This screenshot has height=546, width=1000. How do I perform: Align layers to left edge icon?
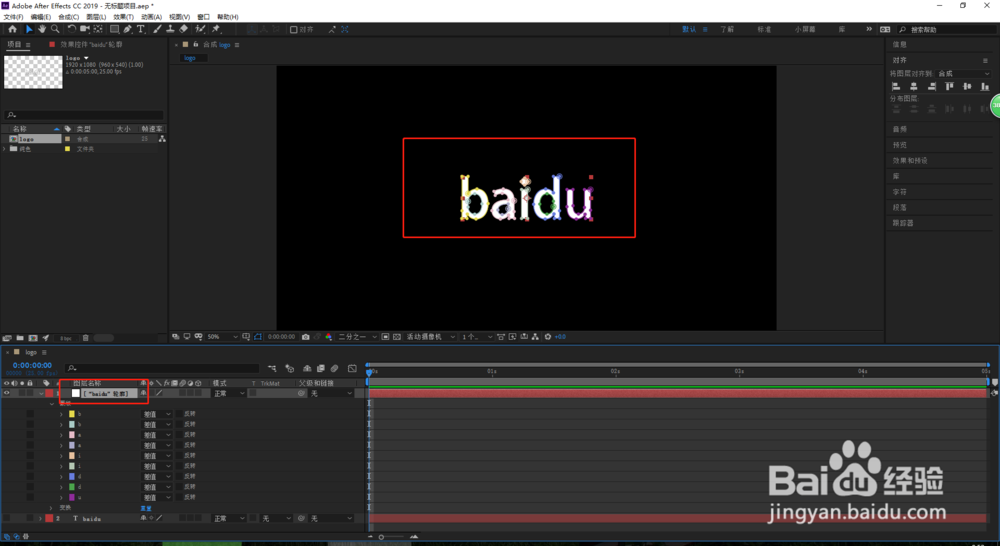coord(896,86)
